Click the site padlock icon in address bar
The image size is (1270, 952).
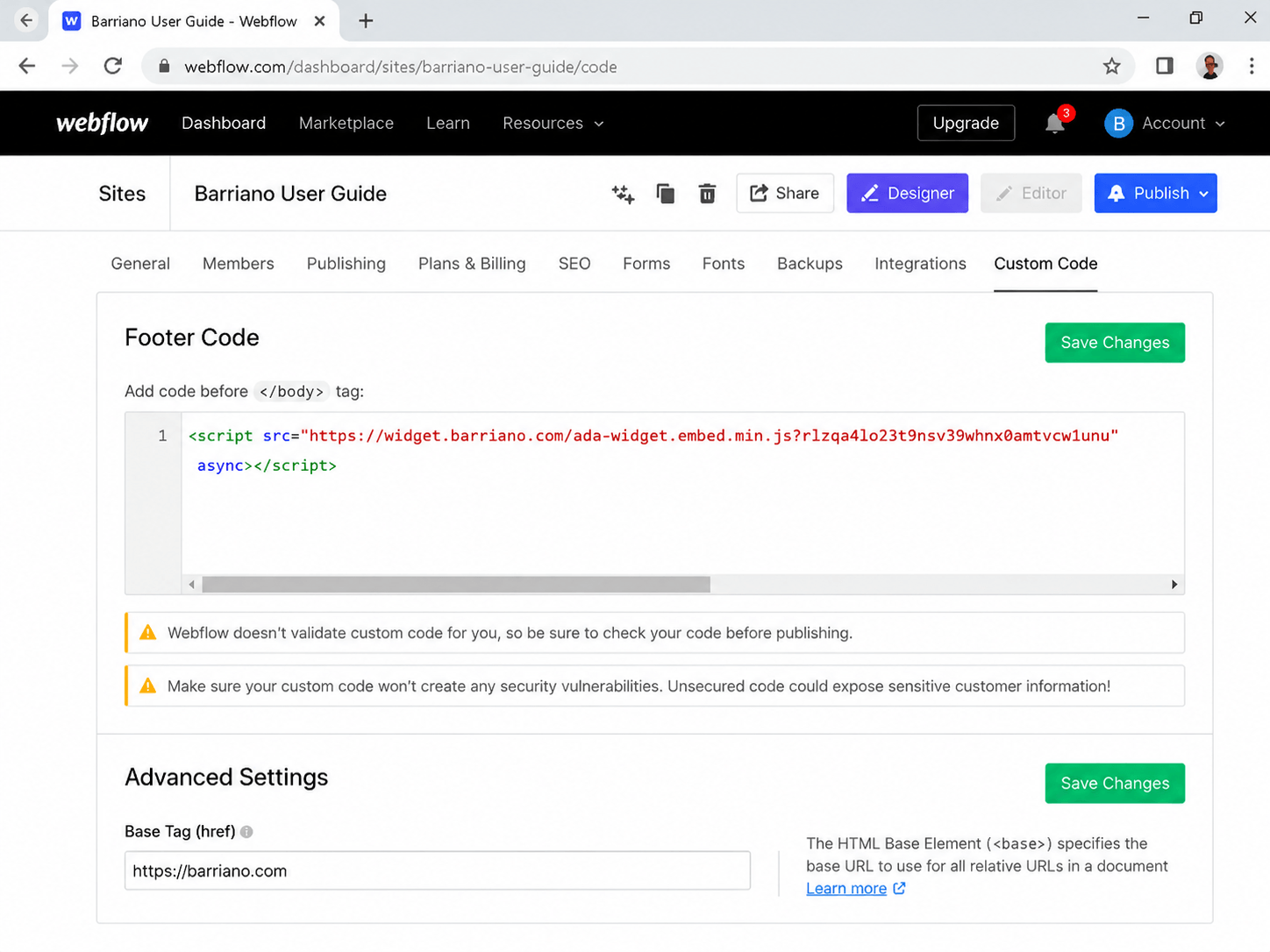(x=163, y=67)
